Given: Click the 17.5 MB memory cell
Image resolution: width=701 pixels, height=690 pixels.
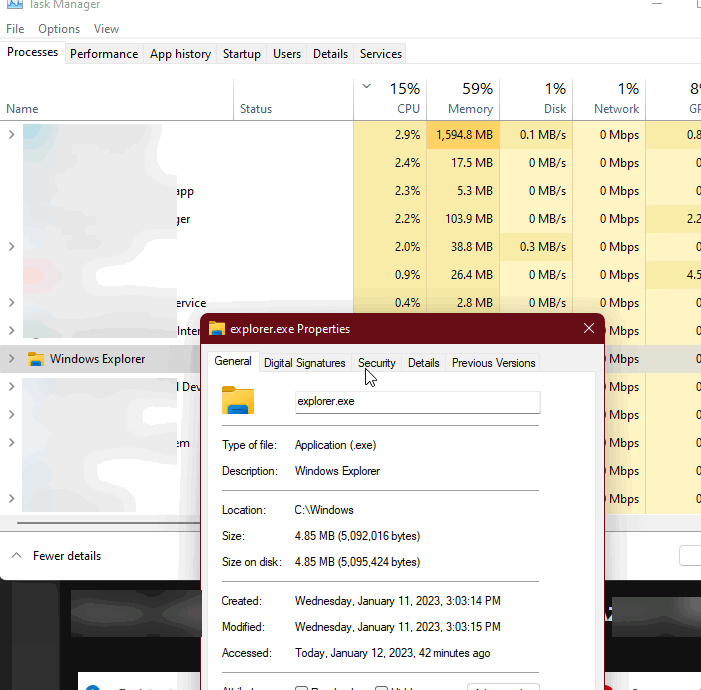Looking at the screenshot, I should tap(463, 163).
